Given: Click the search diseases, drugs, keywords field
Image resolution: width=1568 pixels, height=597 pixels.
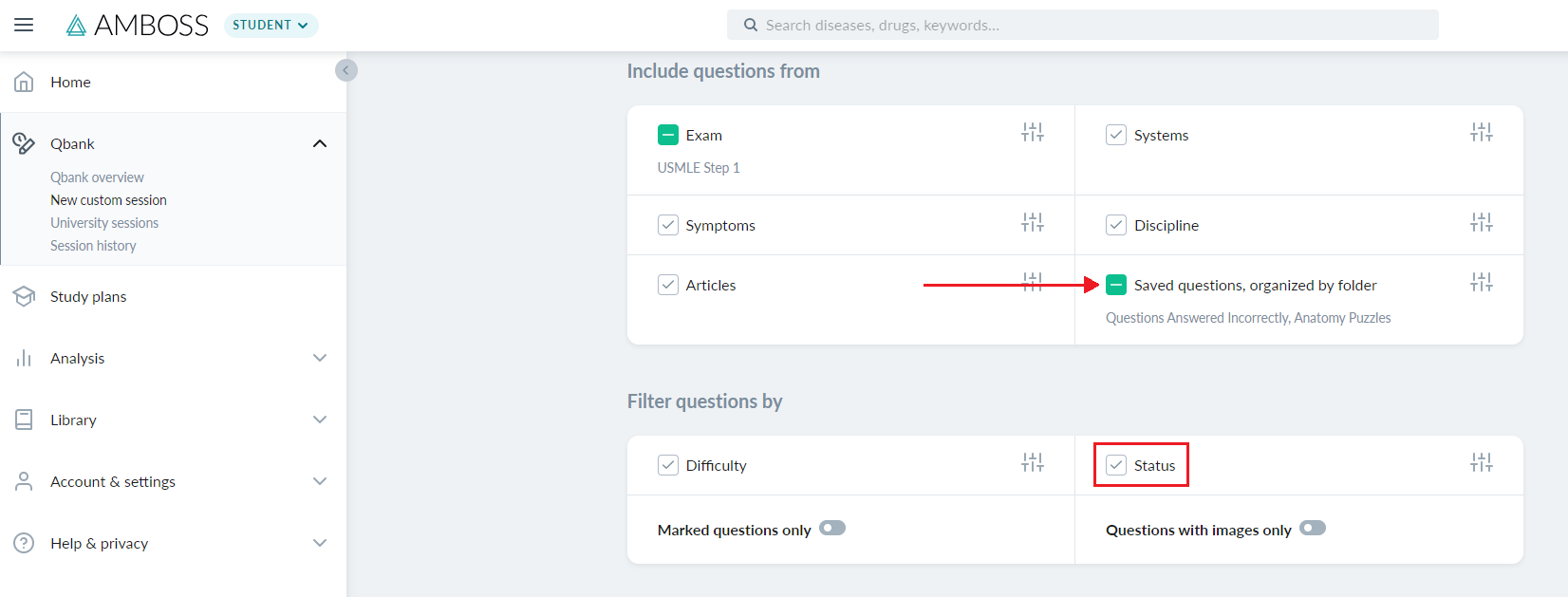Looking at the screenshot, I should (1083, 26).
